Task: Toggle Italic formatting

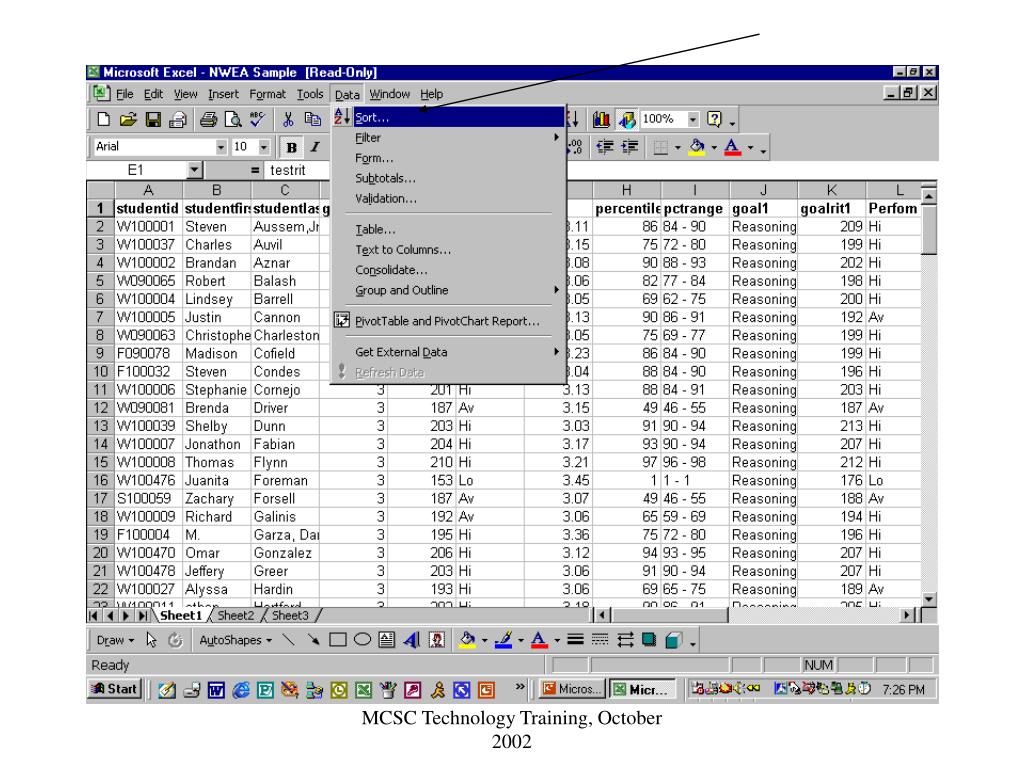Action: click(x=315, y=148)
